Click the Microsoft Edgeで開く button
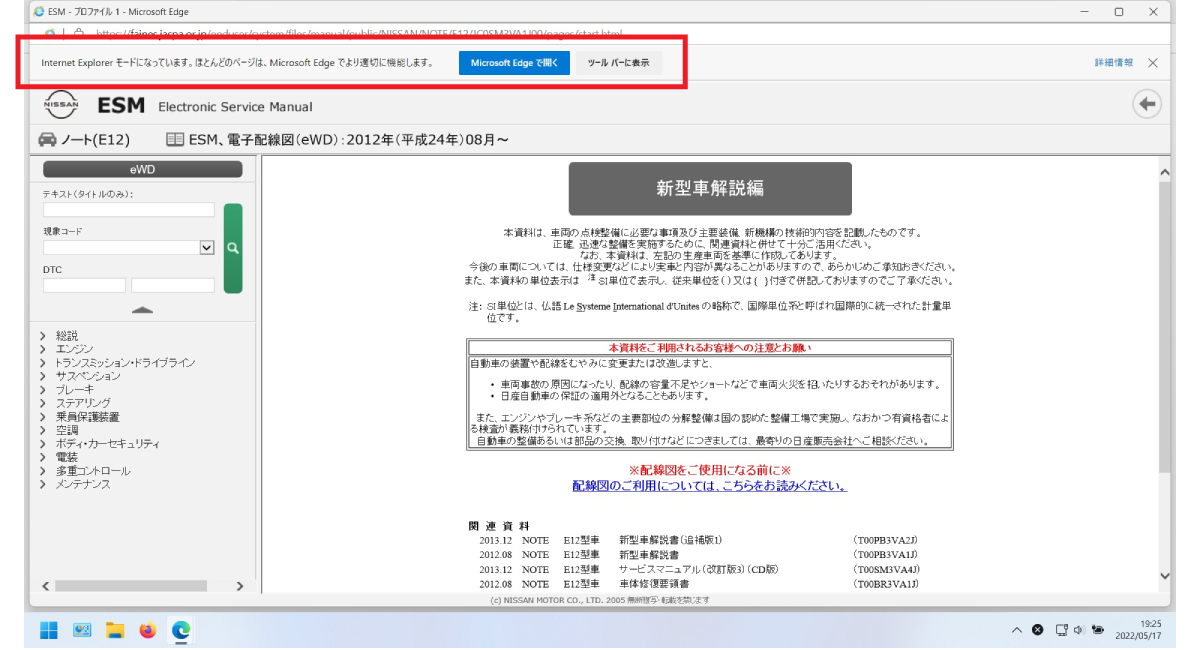Viewport: 1200px width, 650px height. click(x=514, y=62)
